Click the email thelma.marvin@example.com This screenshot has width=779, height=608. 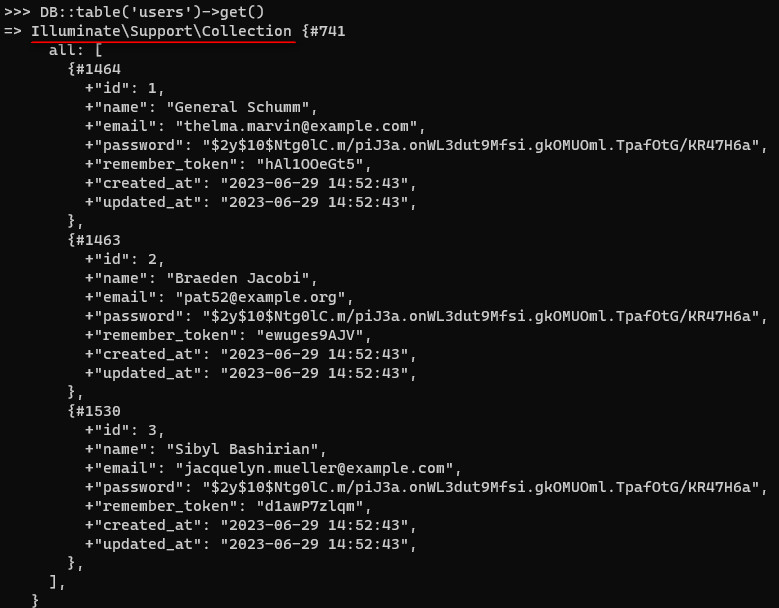pos(297,126)
